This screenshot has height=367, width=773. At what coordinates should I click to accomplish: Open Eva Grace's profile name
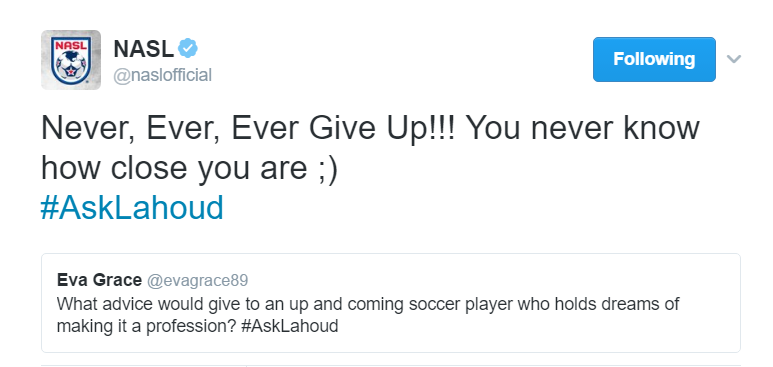click(x=99, y=280)
